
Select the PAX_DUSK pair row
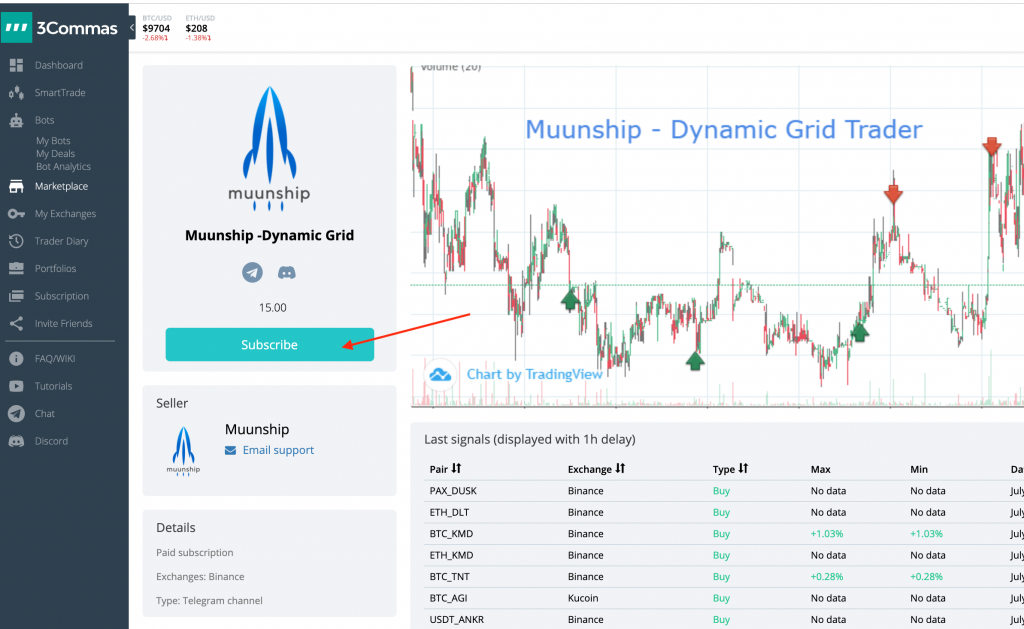tap(724, 491)
